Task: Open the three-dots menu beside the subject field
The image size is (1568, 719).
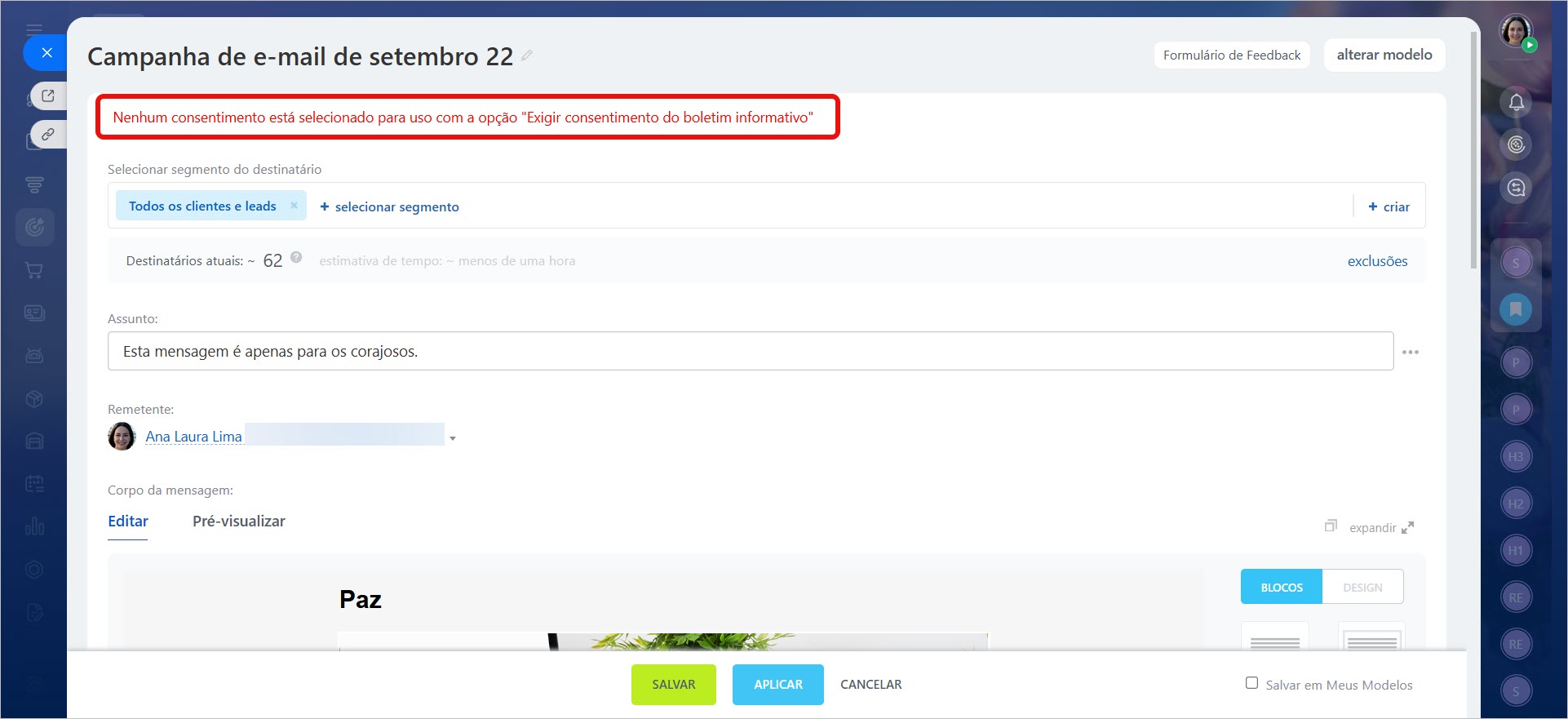Action: 1410,352
